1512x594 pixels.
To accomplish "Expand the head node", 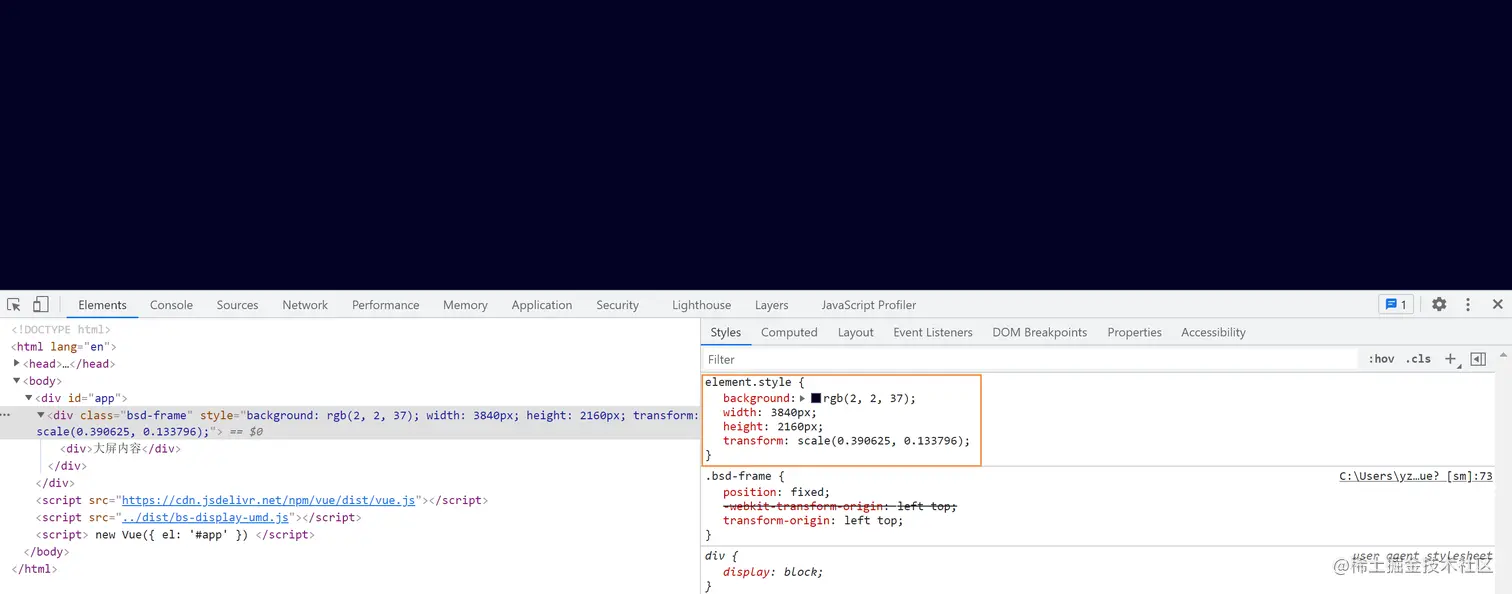I will [16, 363].
